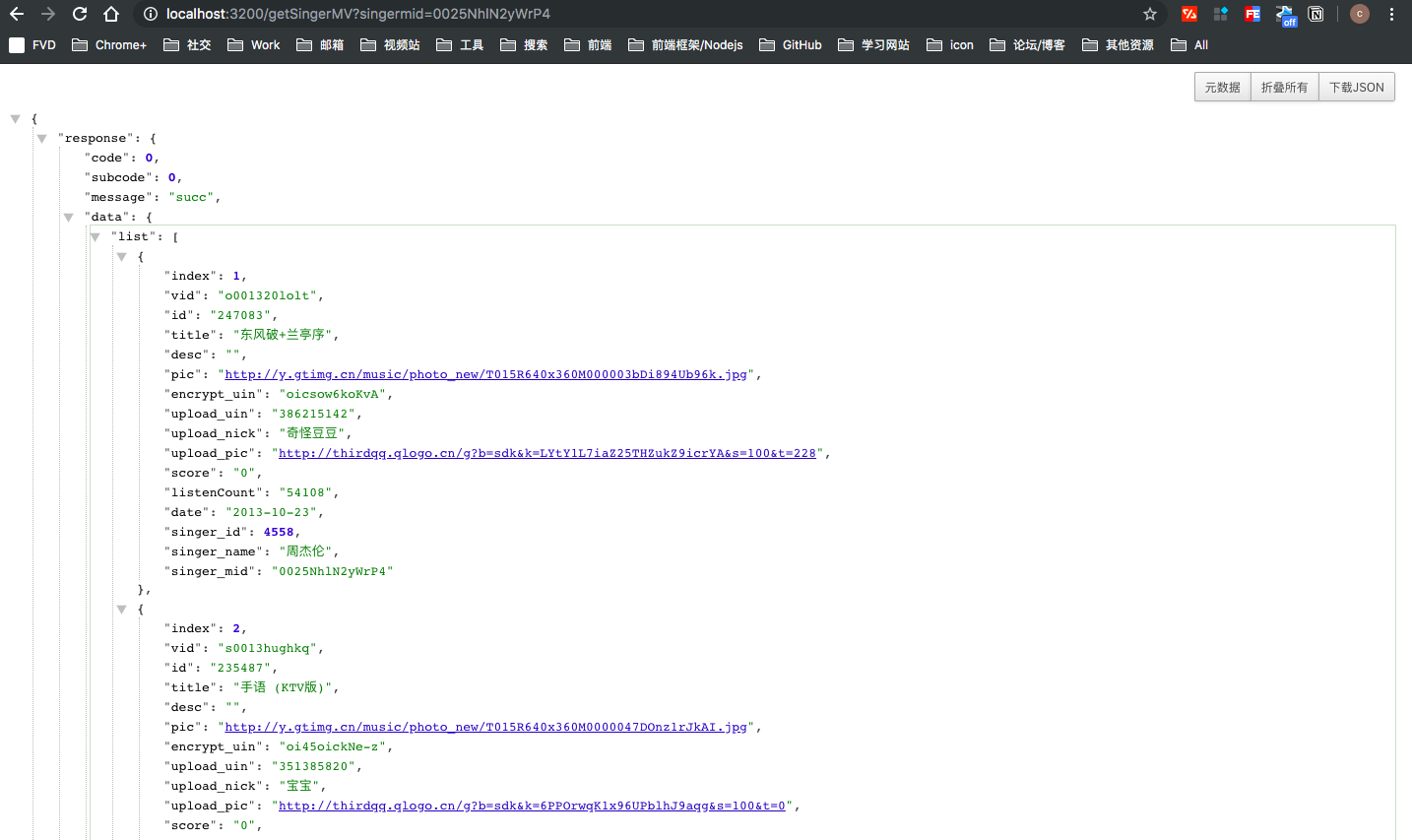1412x840 pixels.
Task: Open the Notion web clipper extension
Action: pyautogui.click(x=1316, y=14)
